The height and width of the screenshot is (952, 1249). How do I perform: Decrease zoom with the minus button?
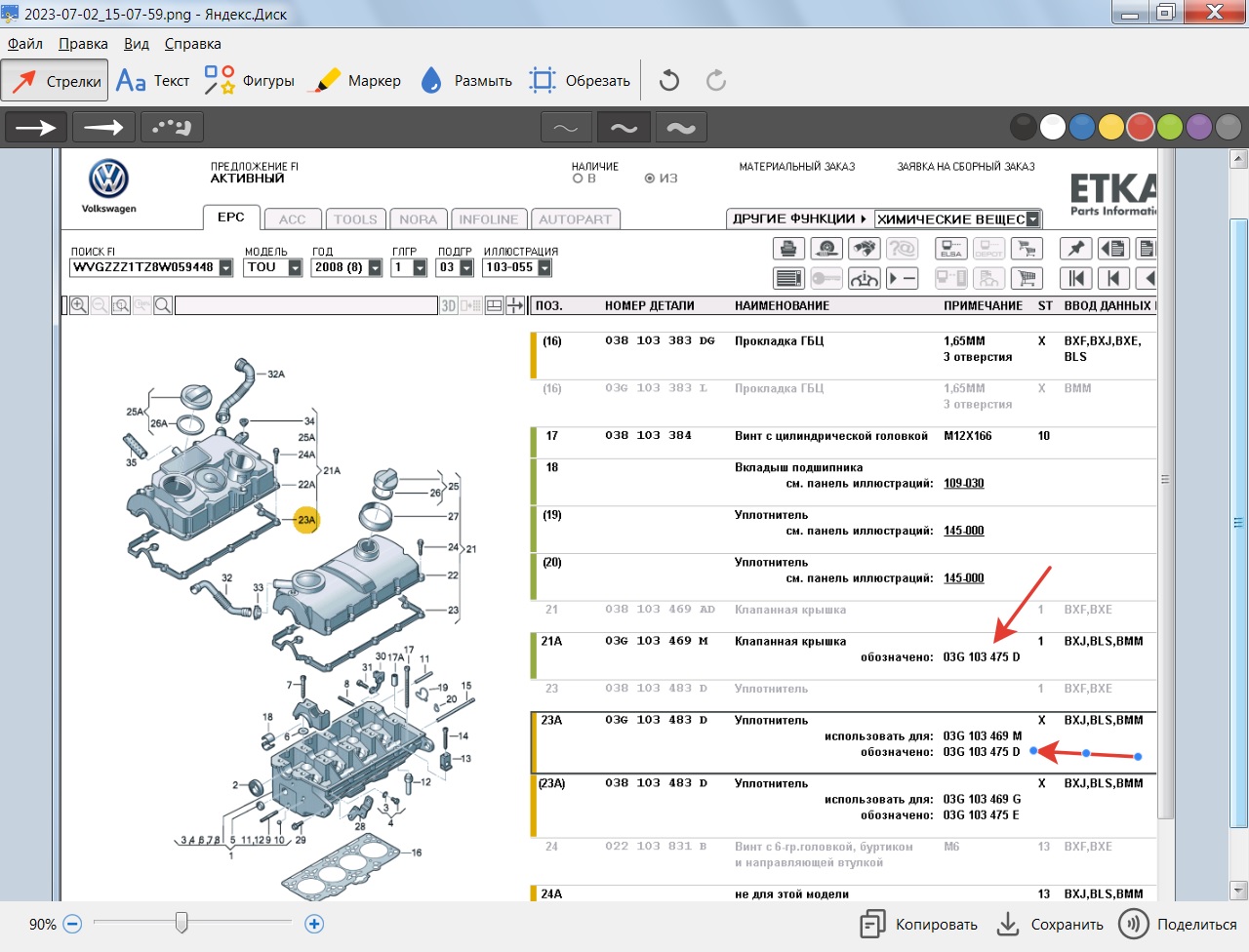coord(72,924)
